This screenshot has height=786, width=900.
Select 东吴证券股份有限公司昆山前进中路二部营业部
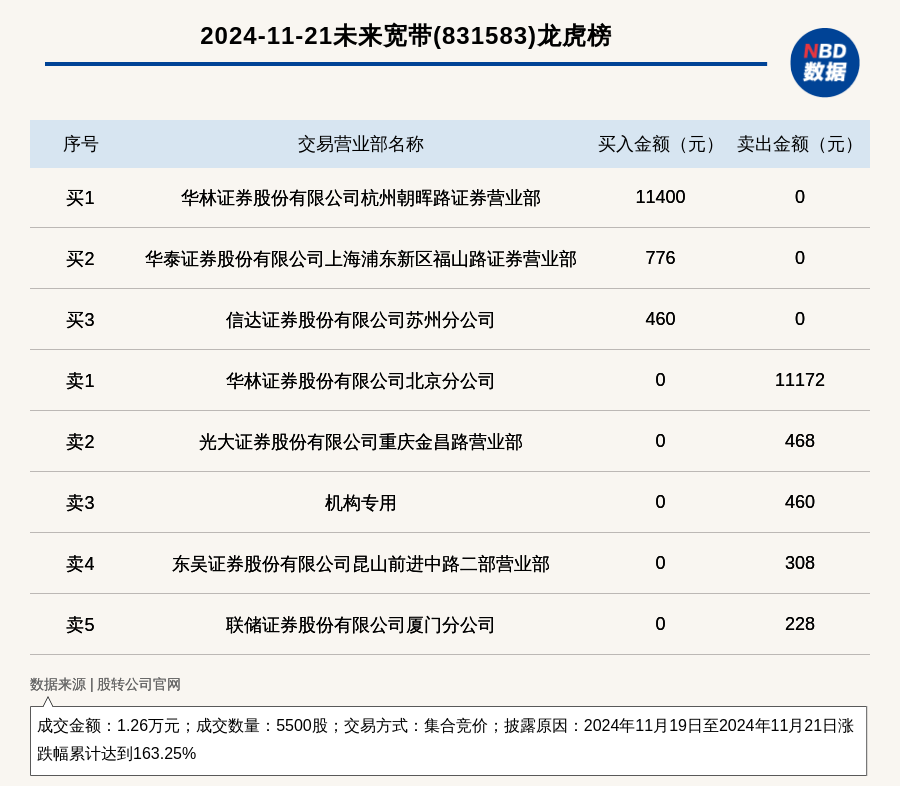click(x=360, y=563)
